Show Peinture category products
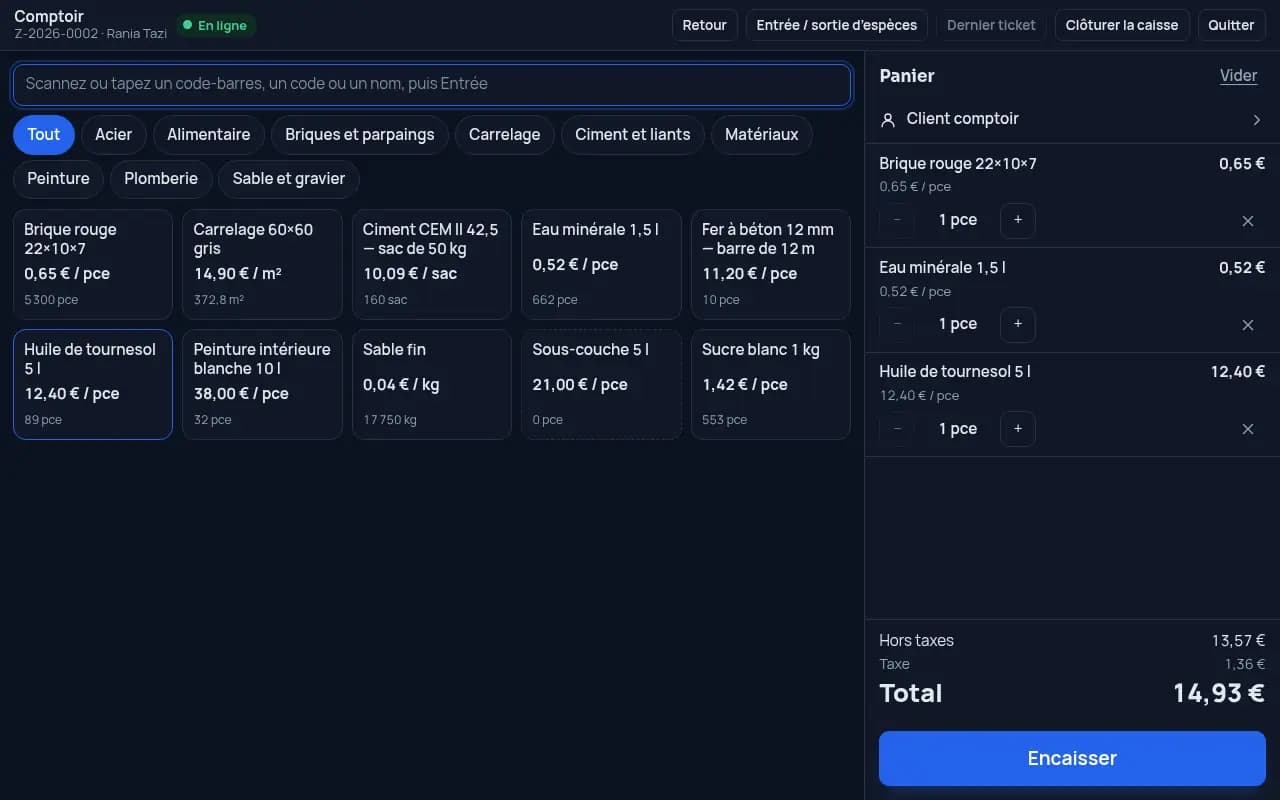The width and height of the screenshot is (1280, 800). tap(58, 179)
